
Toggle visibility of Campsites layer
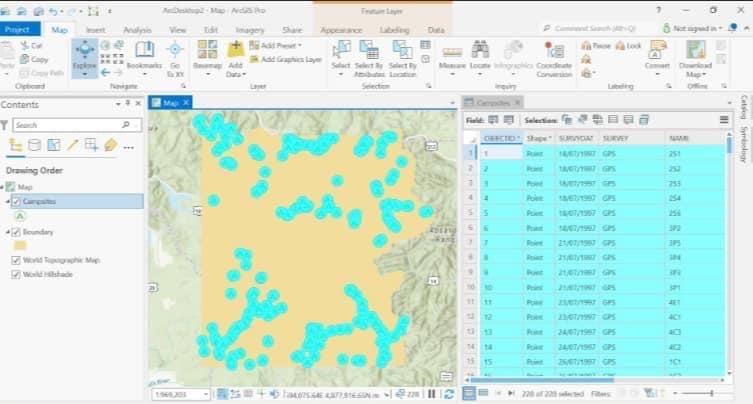(16, 201)
